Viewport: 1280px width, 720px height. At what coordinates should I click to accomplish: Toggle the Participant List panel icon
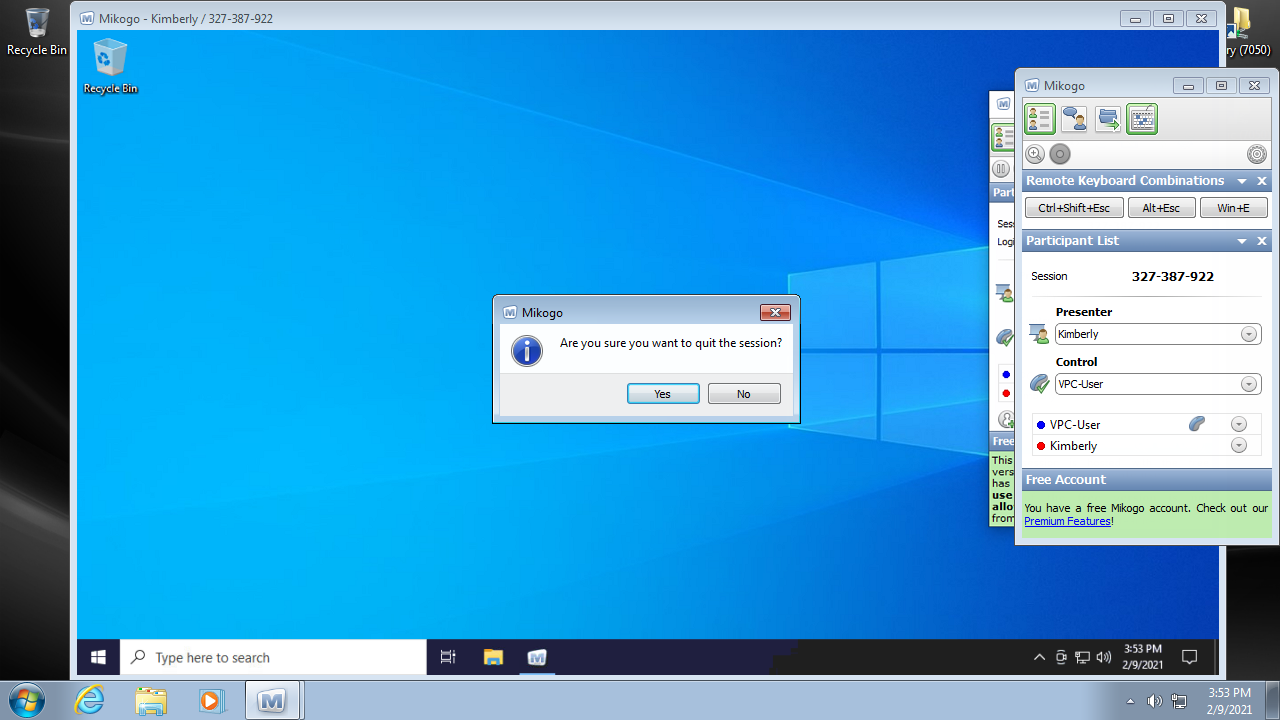pyautogui.click(x=1040, y=119)
